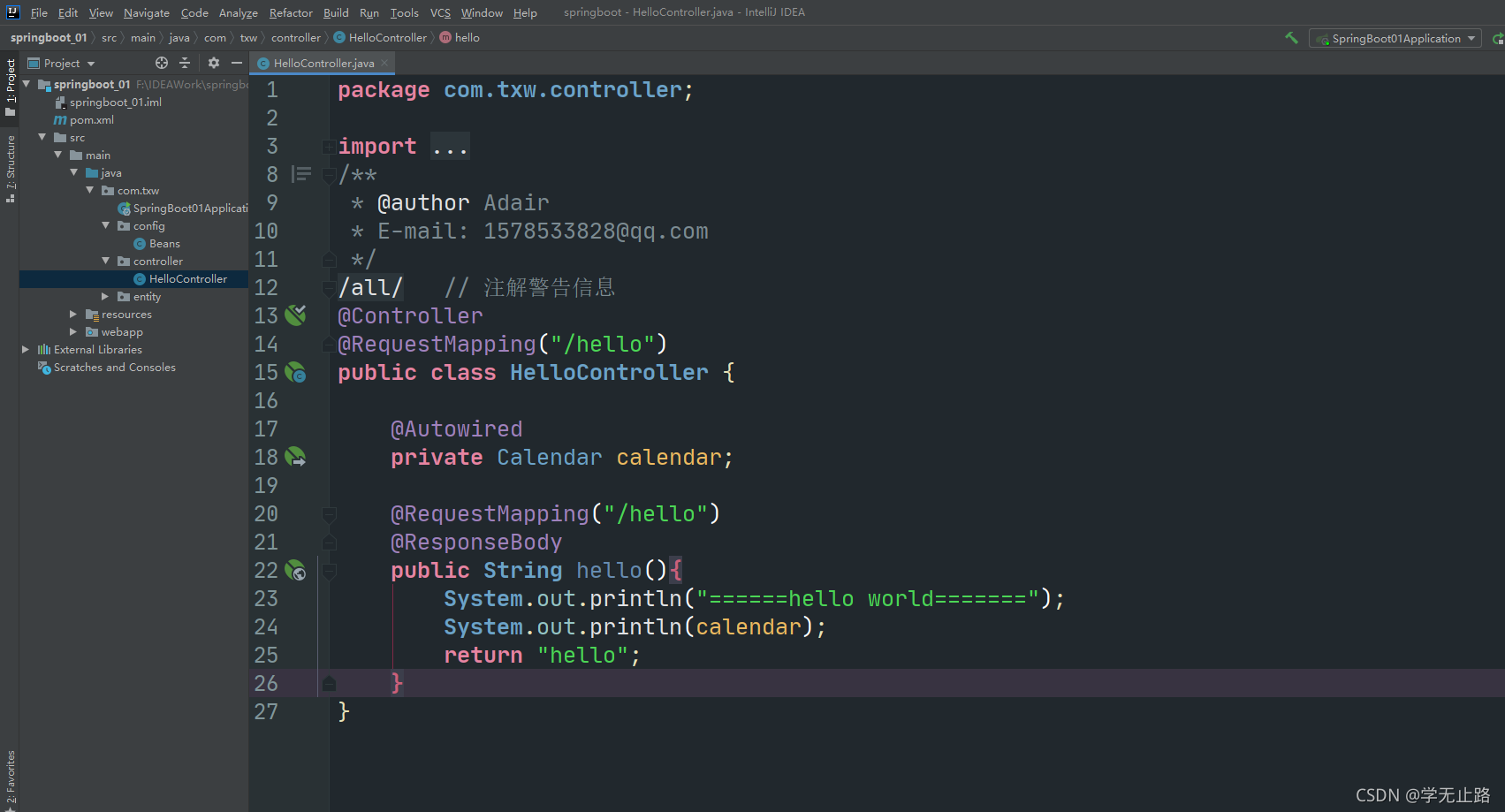1505x812 pixels.
Task: Expand the resources folder
Action: [x=74, y=314]
